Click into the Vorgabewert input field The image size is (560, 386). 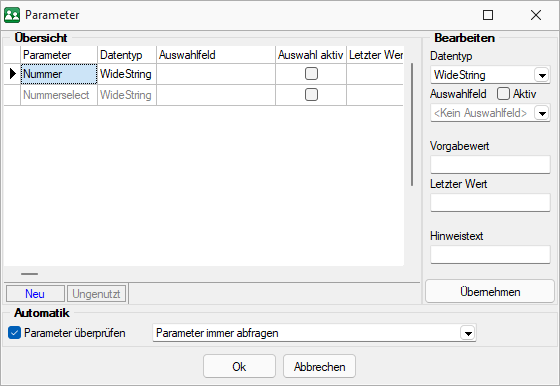pos(490,164)
